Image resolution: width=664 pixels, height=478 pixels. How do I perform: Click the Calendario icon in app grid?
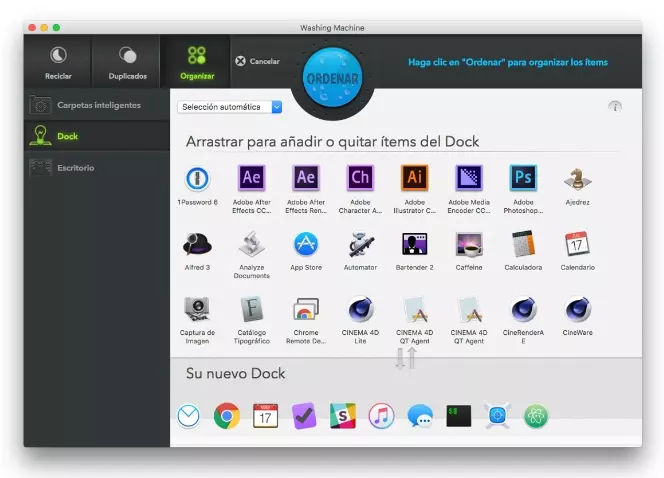(578, 244)
